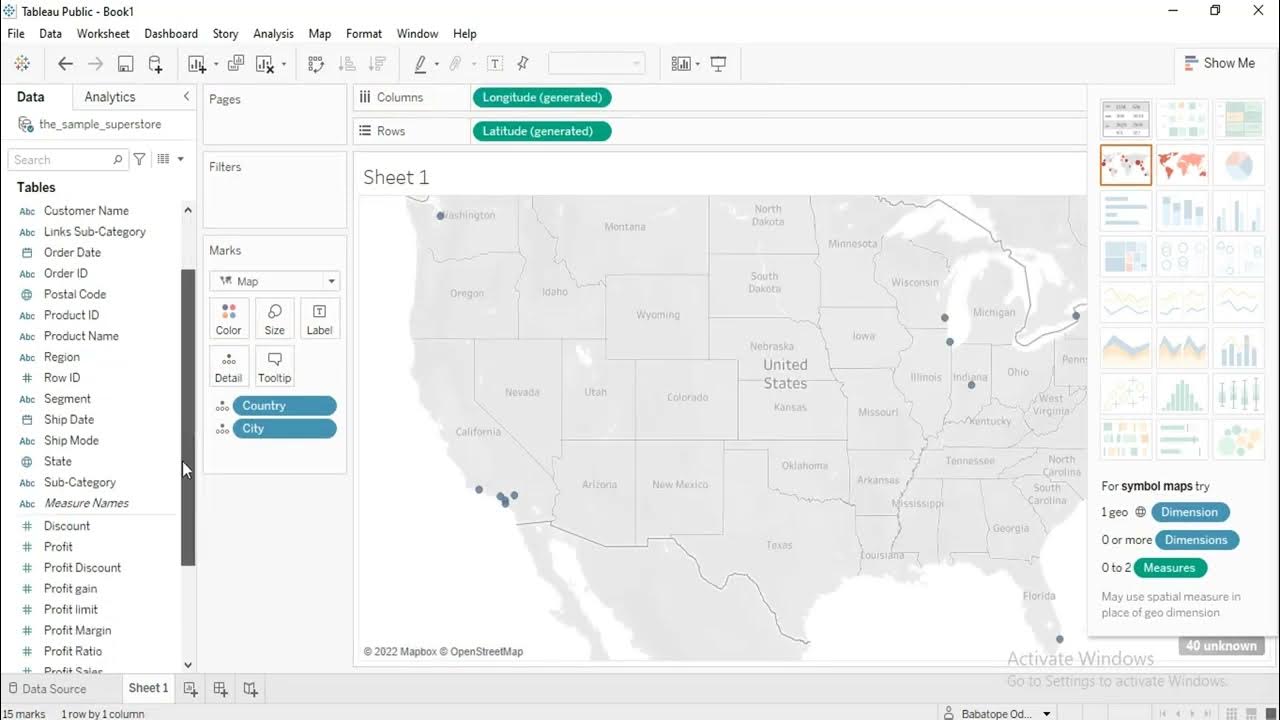Save the workbook with the disk icon

125,64
